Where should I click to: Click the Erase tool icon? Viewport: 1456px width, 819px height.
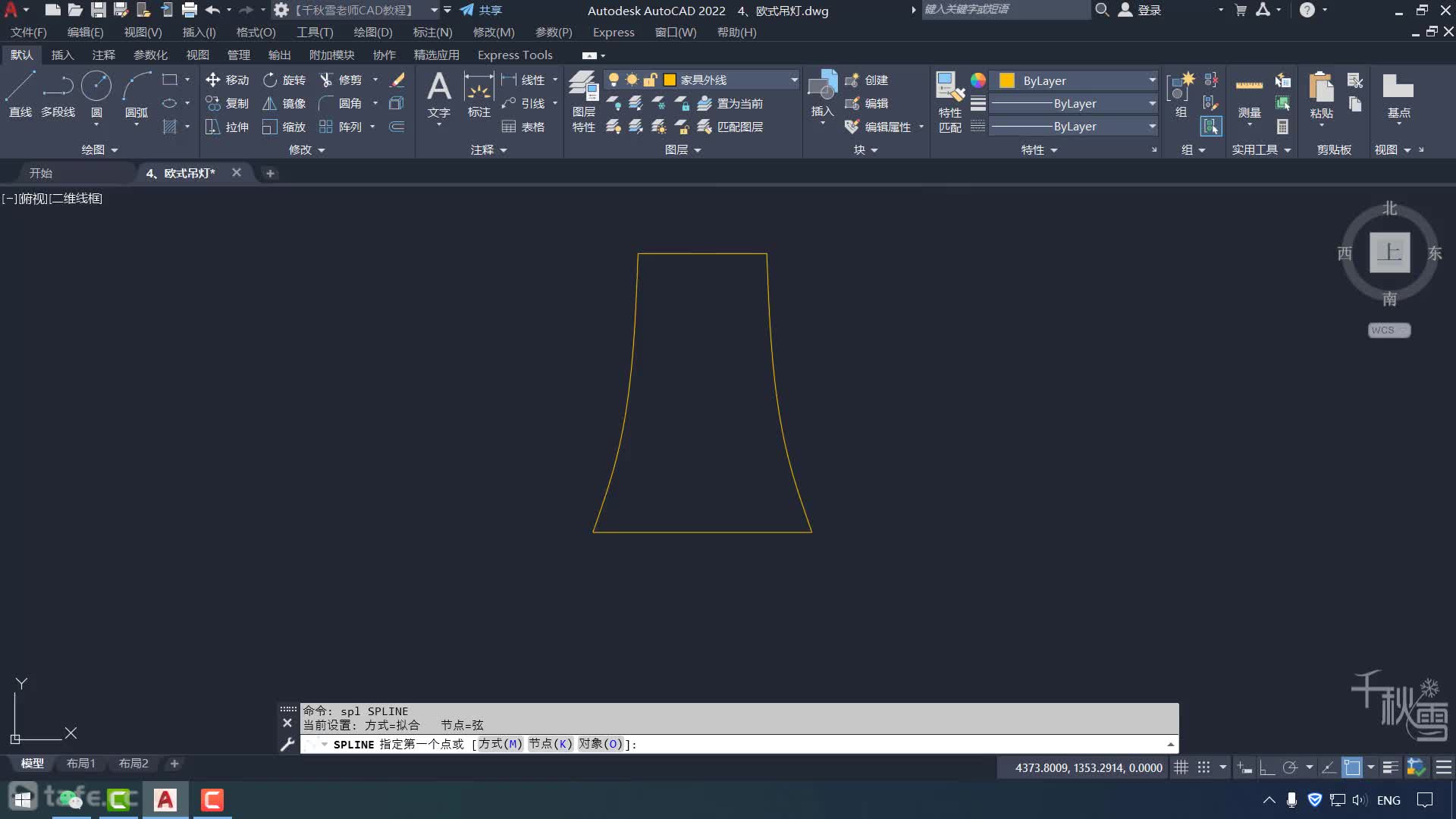(397, 80)
